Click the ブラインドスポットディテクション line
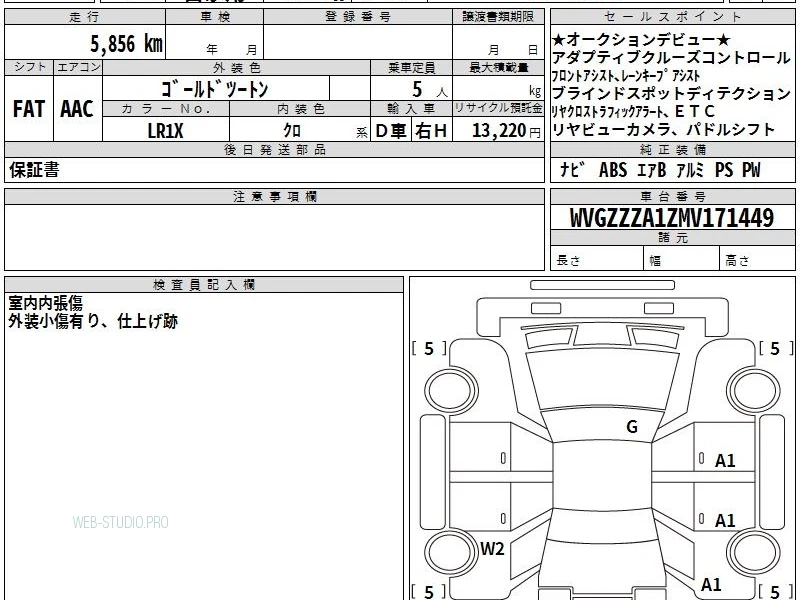 point(671,93)
